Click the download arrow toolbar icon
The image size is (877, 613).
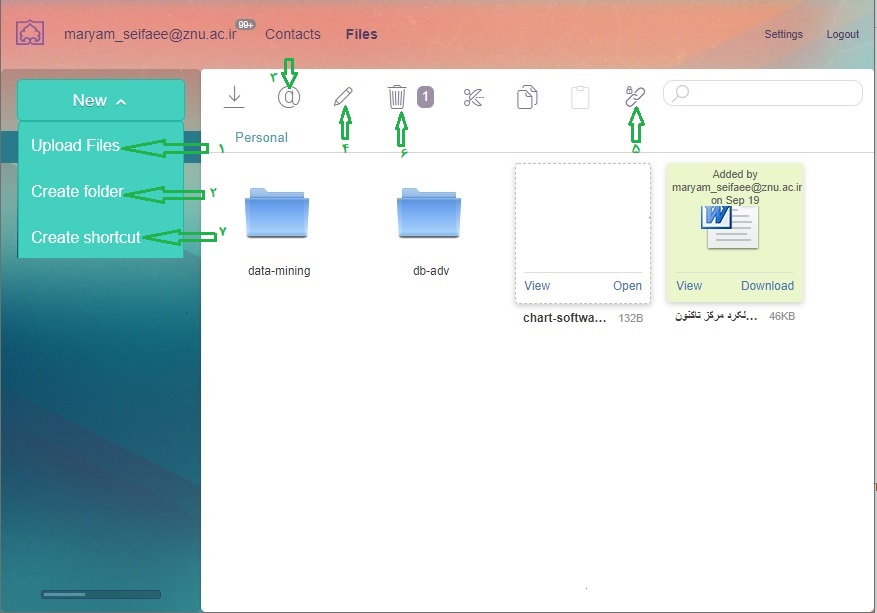point(234,97)
